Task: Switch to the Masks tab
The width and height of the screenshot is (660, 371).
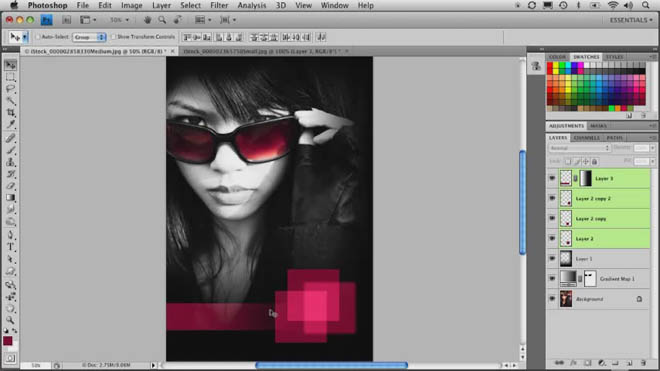Action: [x=598, y=126]
